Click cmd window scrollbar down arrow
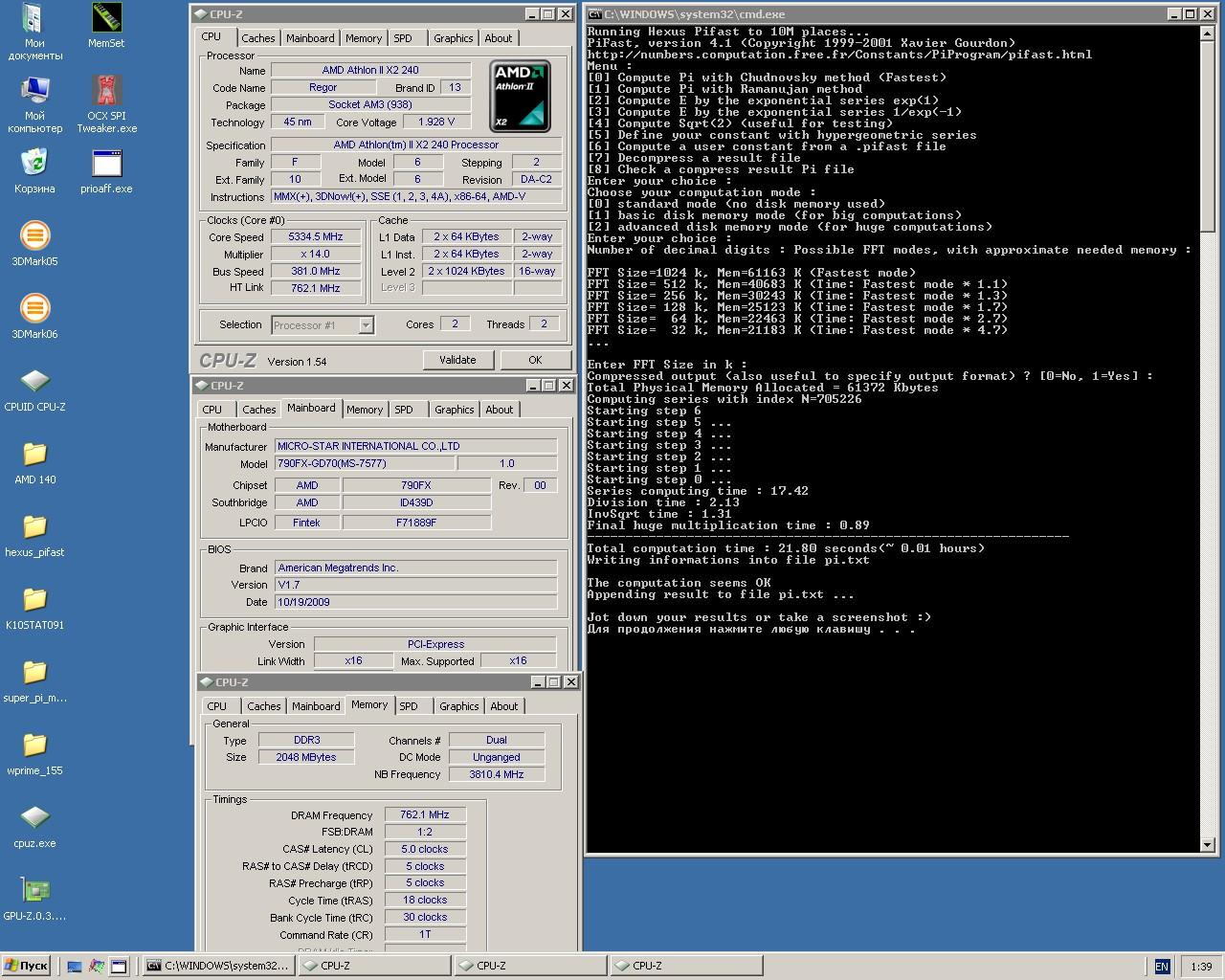The image size is (1225, 980). (x=1208, y=844)
